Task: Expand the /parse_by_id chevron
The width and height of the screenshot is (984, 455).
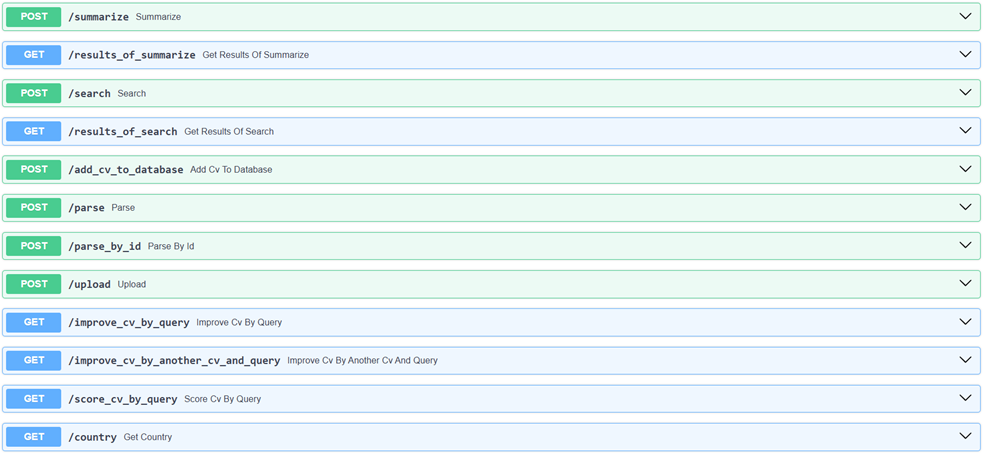Action: pos(965,245)
